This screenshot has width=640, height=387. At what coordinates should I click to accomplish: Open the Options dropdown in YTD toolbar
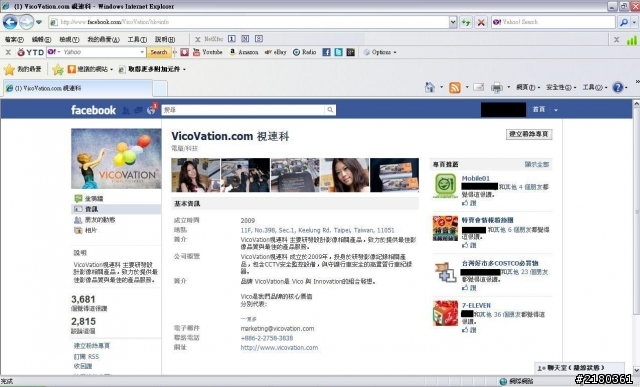(380, 52)
